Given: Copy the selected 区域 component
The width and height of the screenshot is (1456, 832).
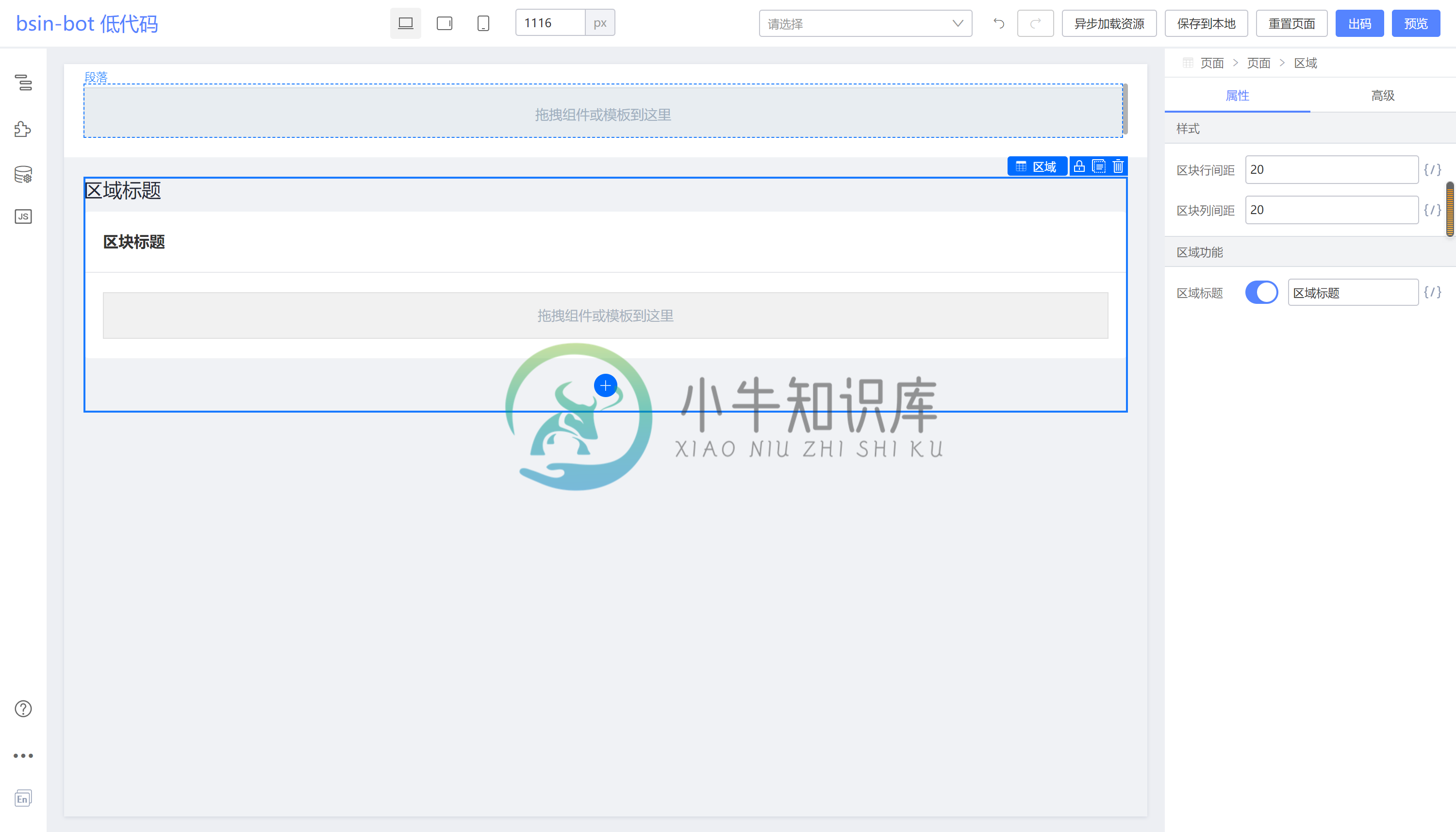Looking at the screenshot, I should [1098, 166].
